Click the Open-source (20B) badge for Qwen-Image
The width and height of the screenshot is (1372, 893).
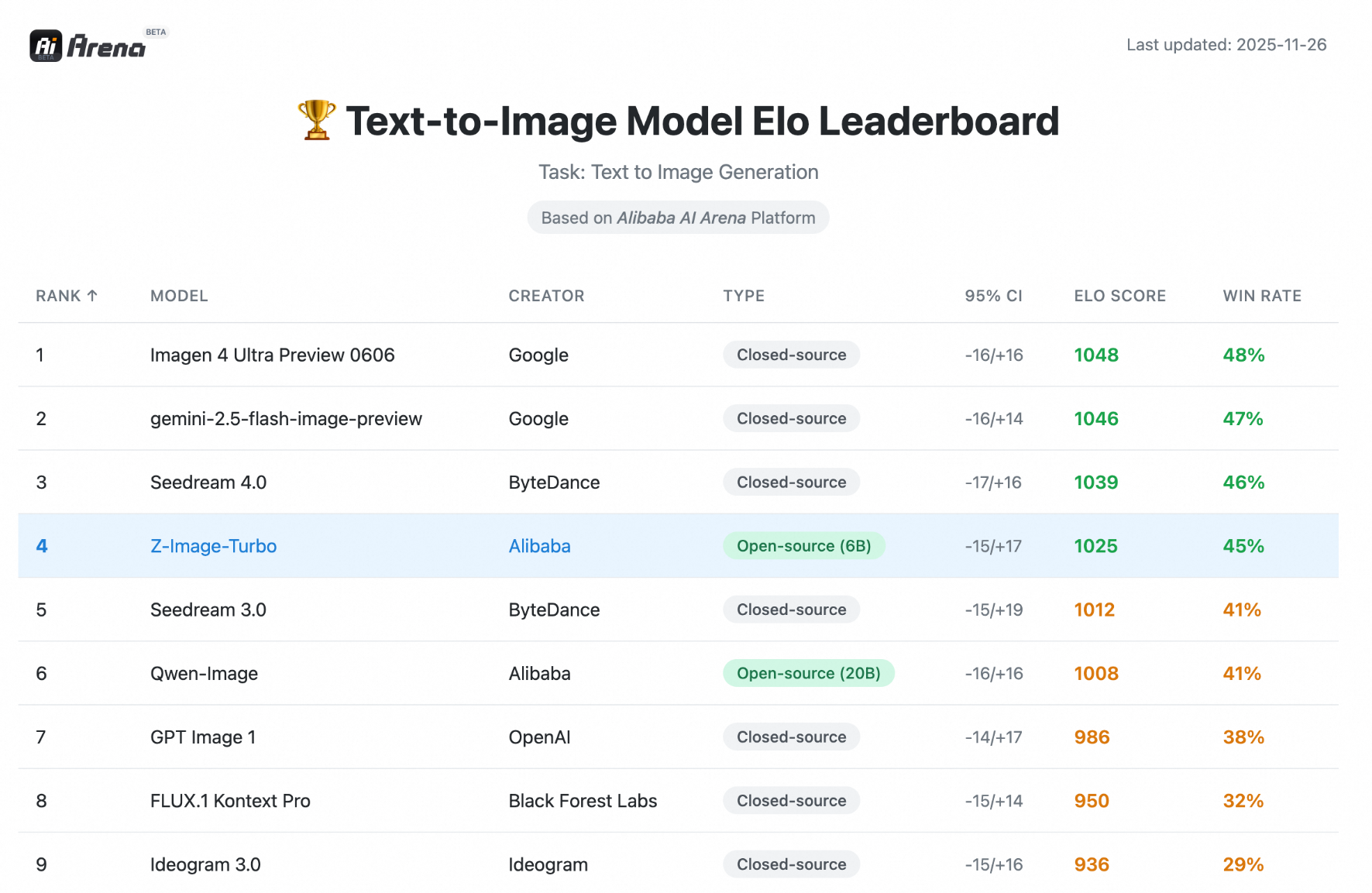coord(808,673)
